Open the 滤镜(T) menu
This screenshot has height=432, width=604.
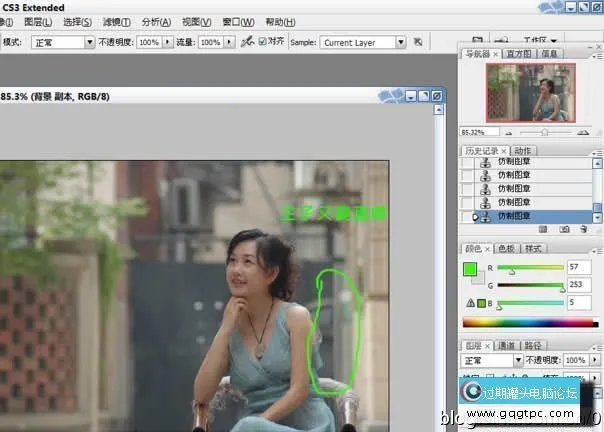point(117,22)
